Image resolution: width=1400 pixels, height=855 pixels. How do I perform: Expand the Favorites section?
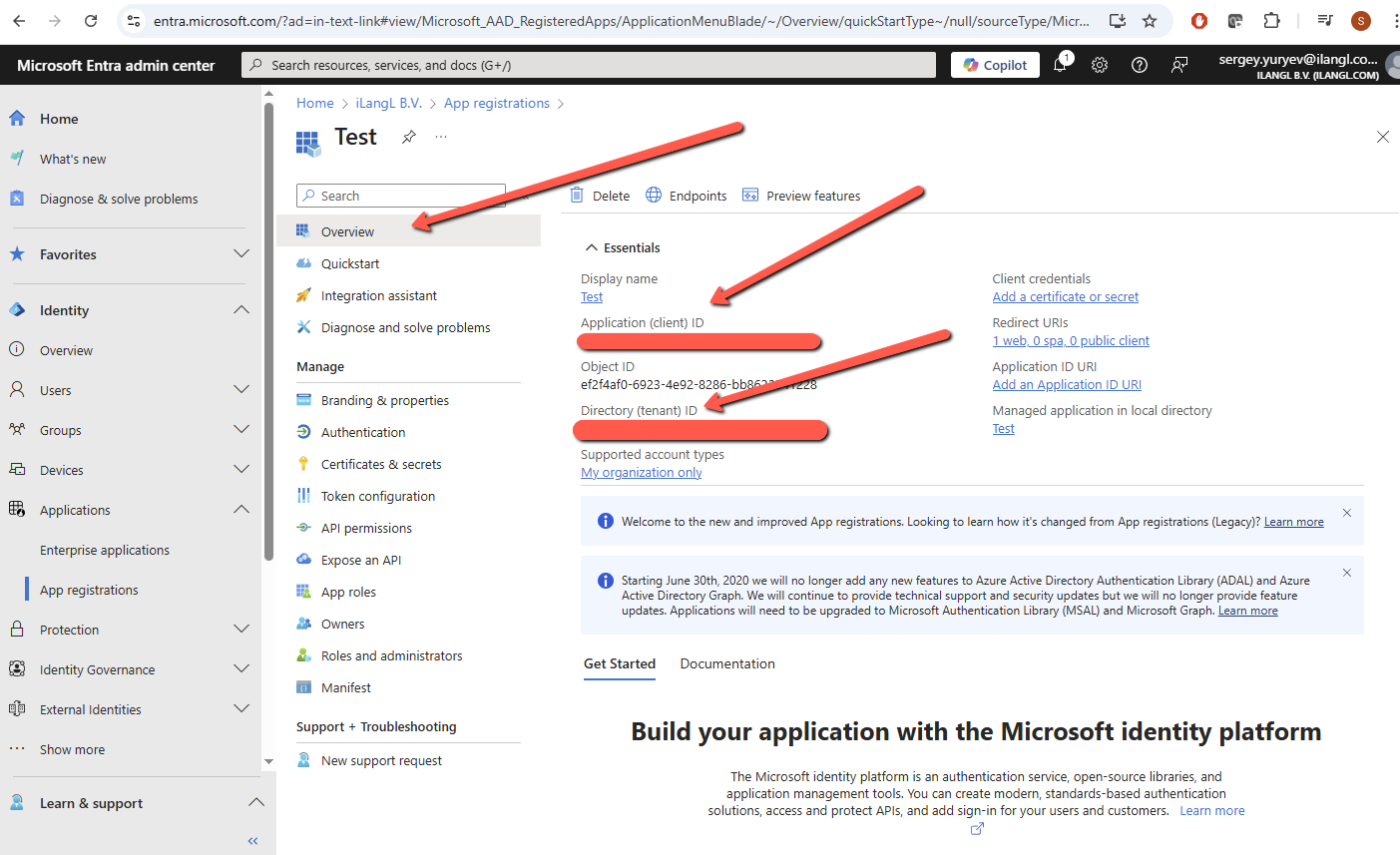[x=241, y=253]
